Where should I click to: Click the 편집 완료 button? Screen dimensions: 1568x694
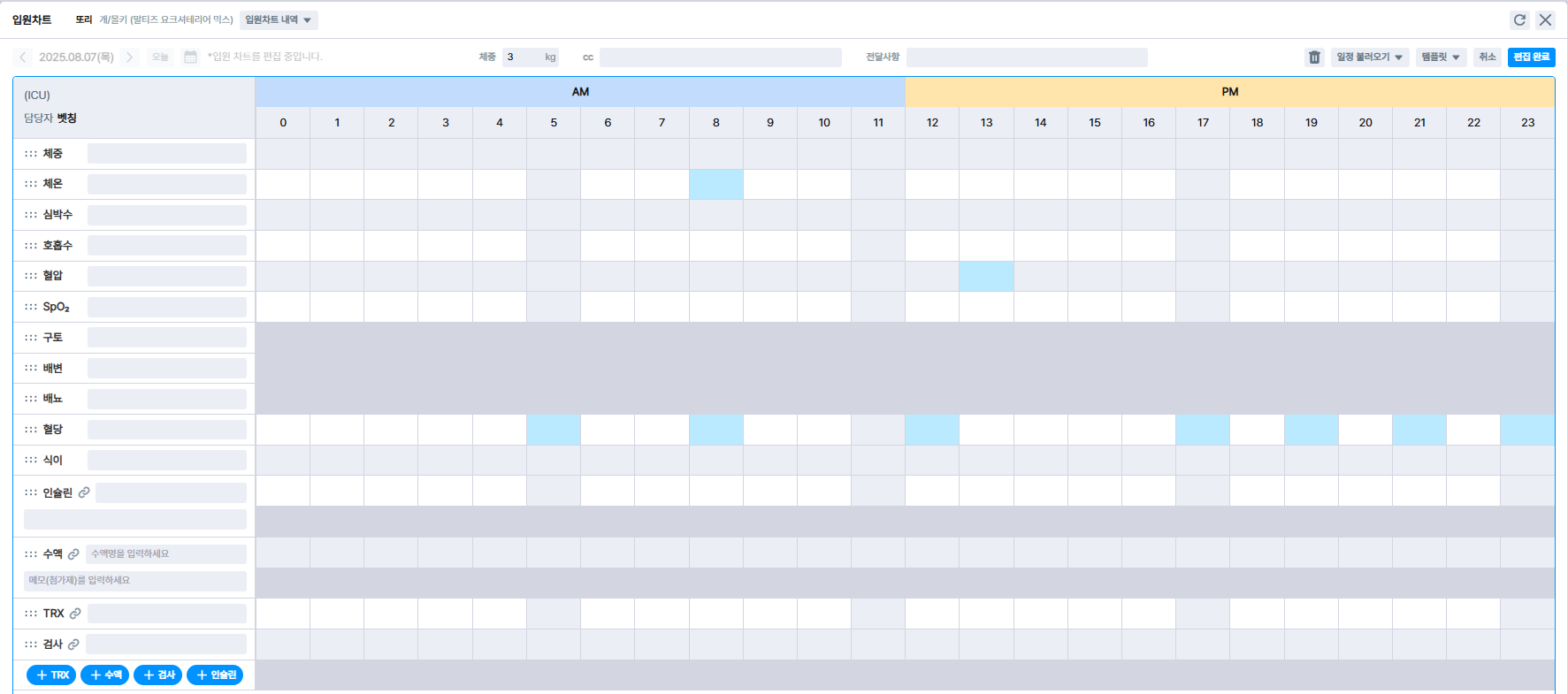click(x=1531, y=57)
